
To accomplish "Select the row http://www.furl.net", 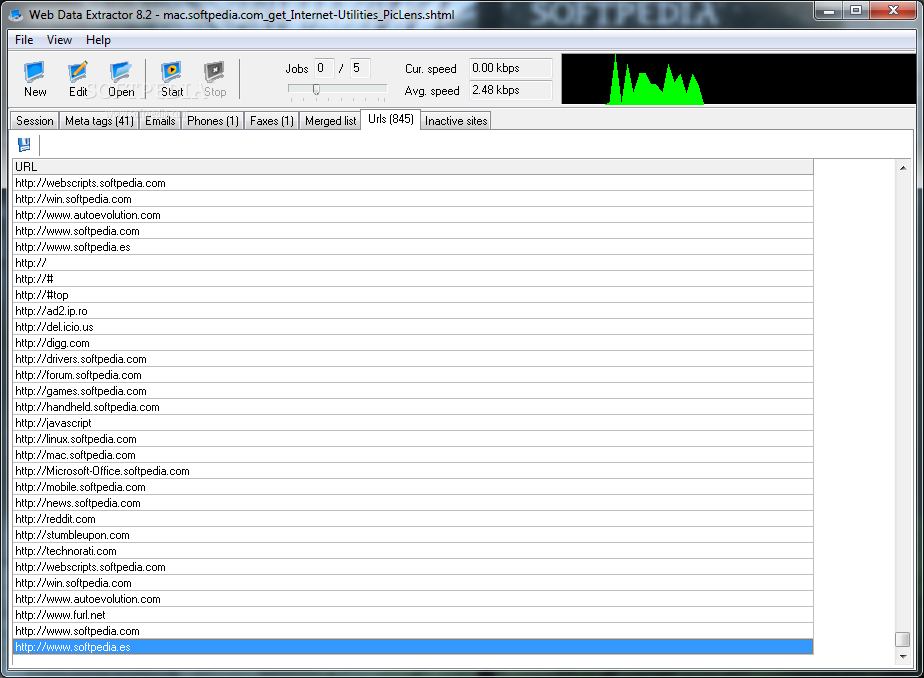I will click(x=413, y=615).
